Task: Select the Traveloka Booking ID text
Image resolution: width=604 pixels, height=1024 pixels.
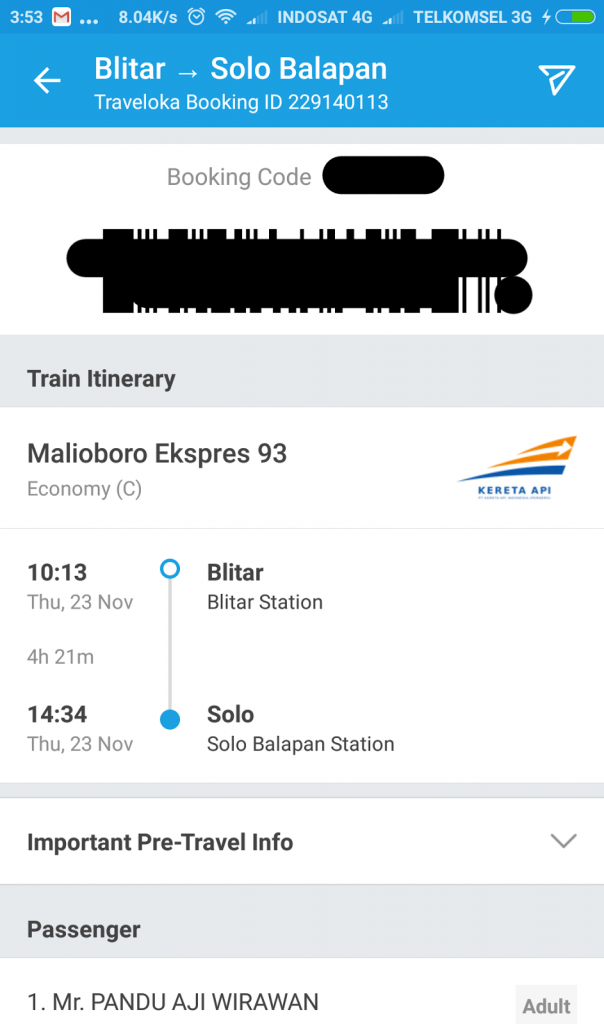Action: [241, 103]
